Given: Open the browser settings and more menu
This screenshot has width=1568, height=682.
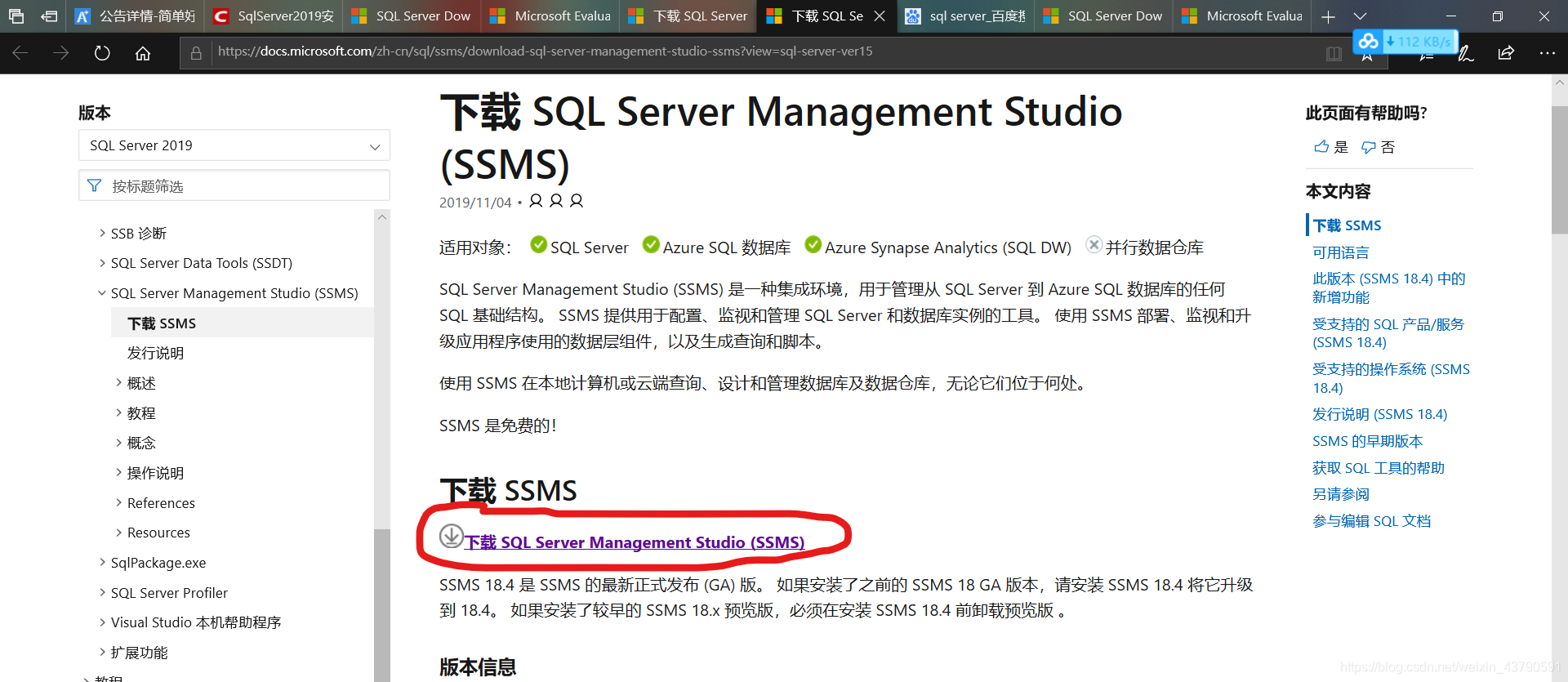Looking at the screenshot, I should tap(1547, 53).
